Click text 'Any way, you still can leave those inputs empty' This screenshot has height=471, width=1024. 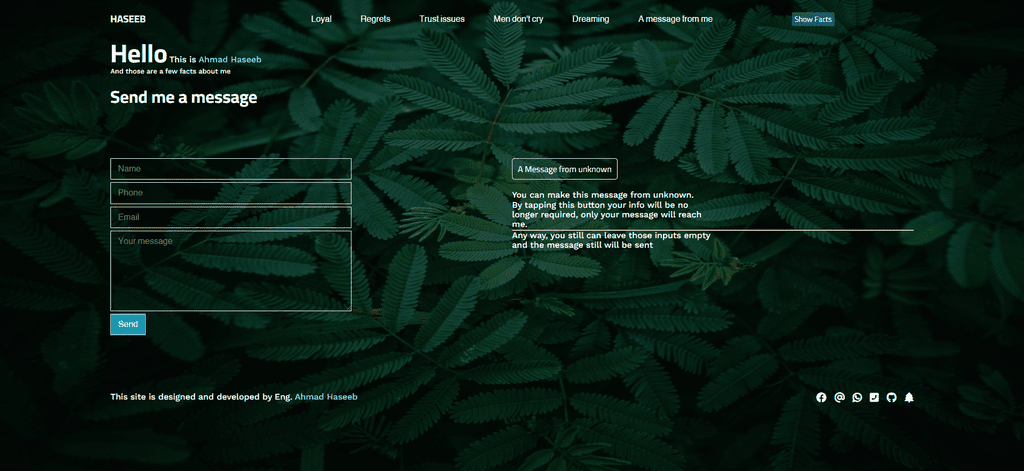tap(611, 235)
